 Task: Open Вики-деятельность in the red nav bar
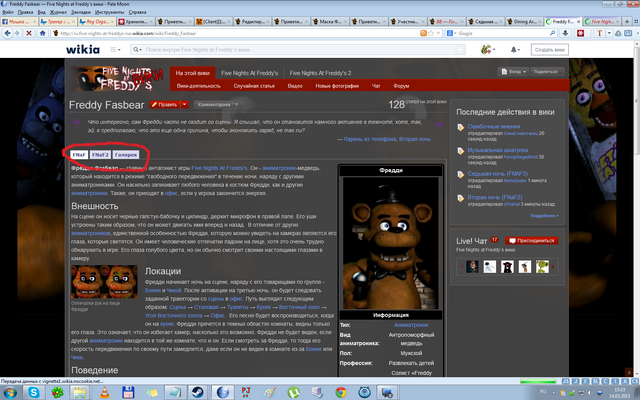pyautogui.click(x=198, y=86)
